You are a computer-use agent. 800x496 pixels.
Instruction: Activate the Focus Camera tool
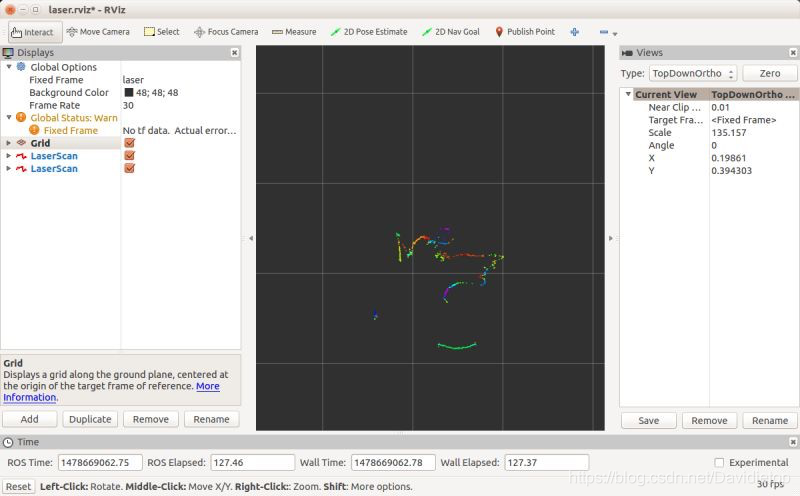click(x=226, y=32)
